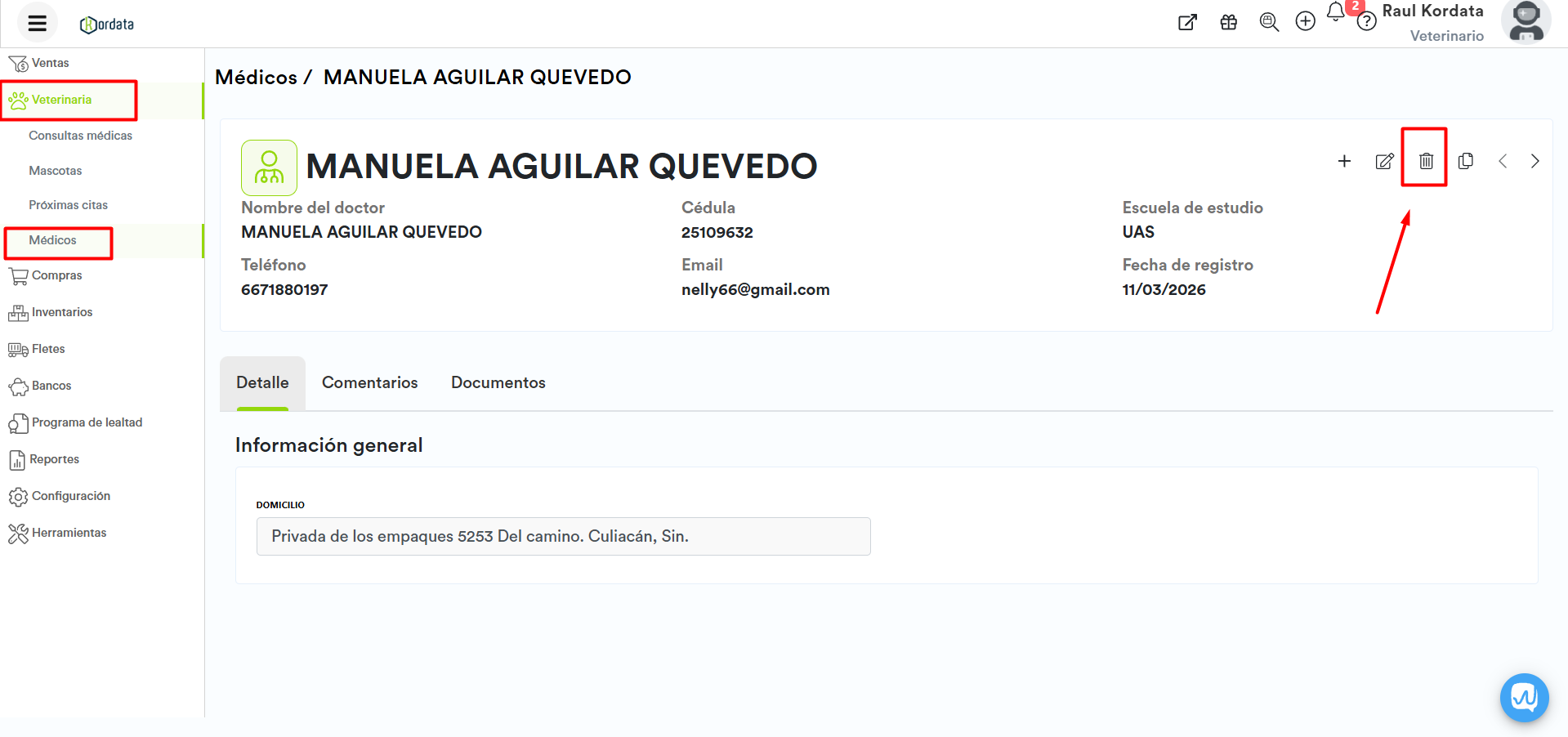Click the external link icon in header
This screenshot has height=737, width=1568.
tap(1187, 22)
